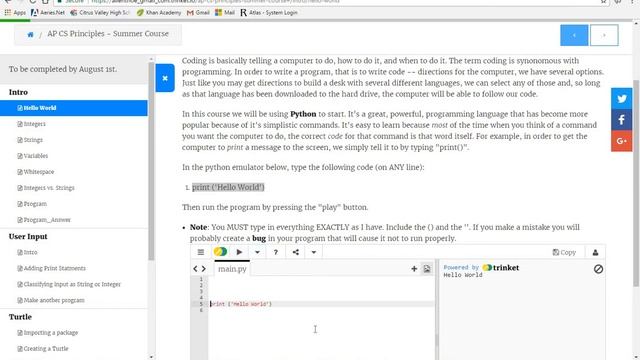Open Khan Academy bookmark

point(159,13)
